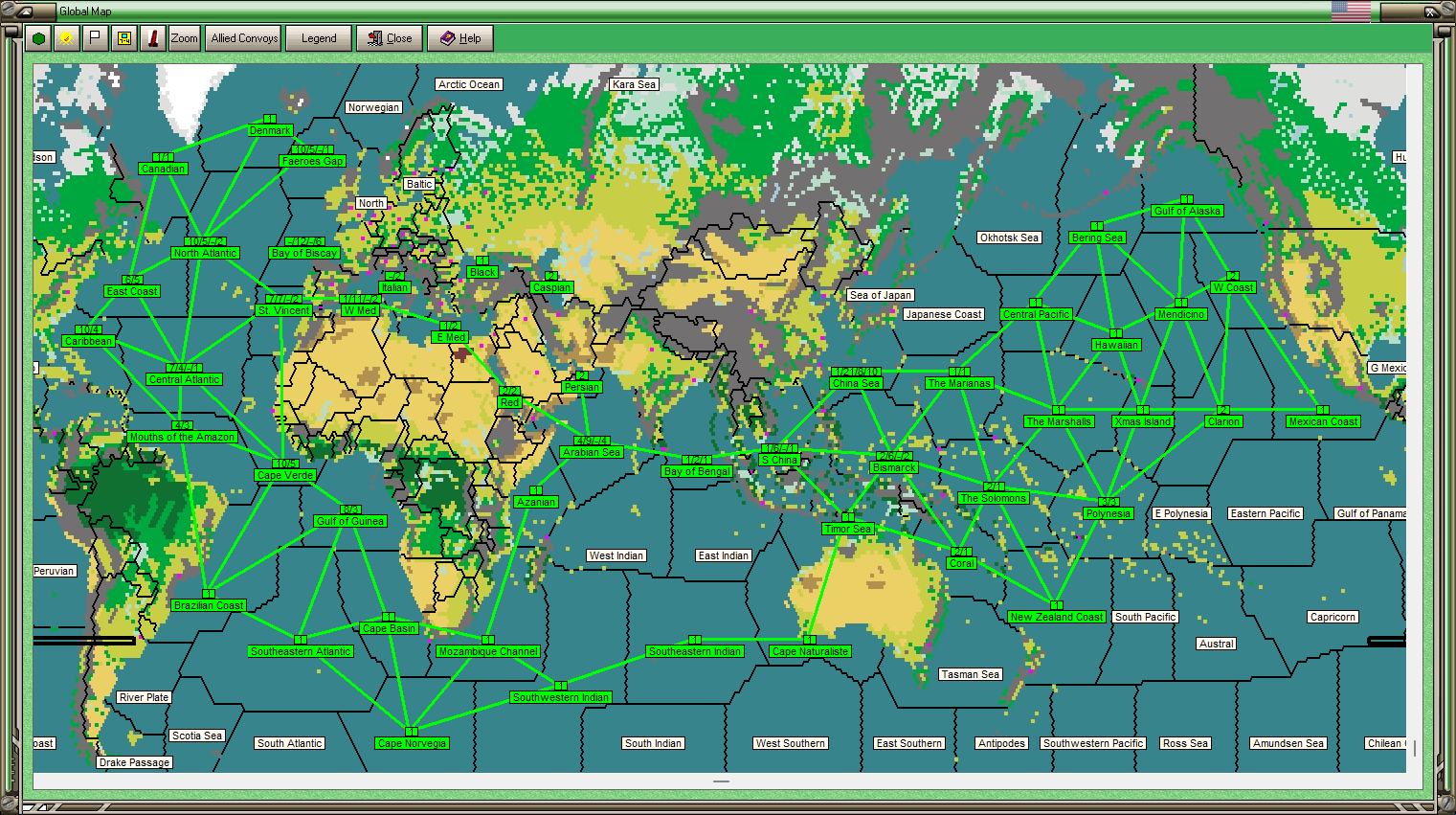
Task: Select the "Southeastern Indian" label
Action: (695, 651)
